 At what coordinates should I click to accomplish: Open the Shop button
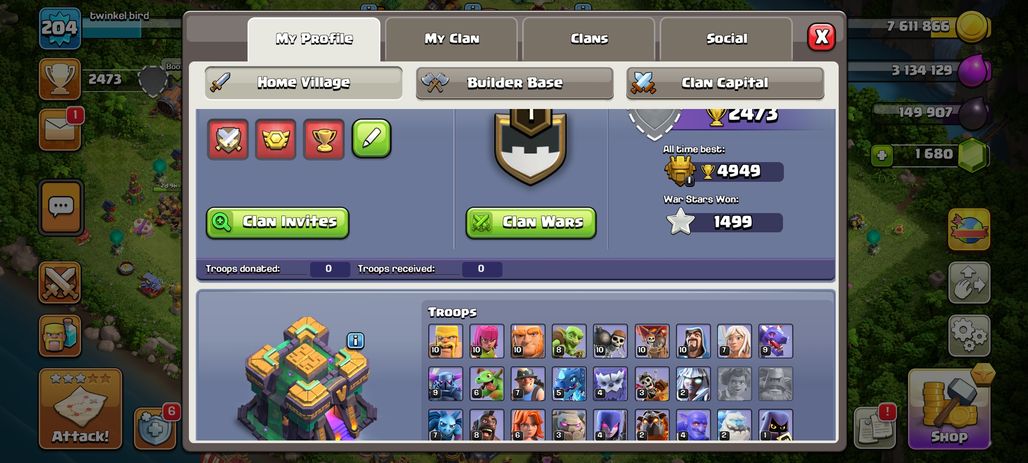(x=949, y=409)
